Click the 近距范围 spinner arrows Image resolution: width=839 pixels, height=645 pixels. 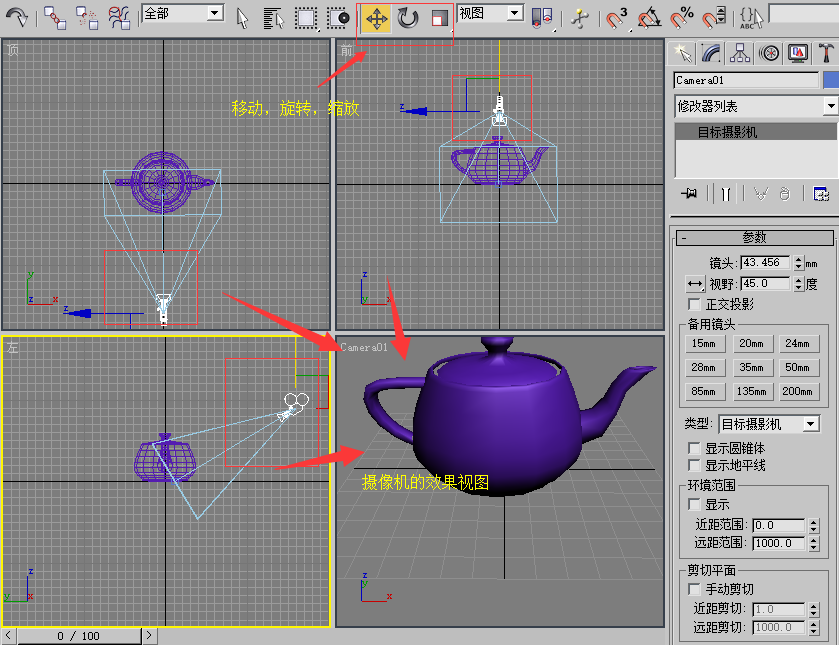813,525
